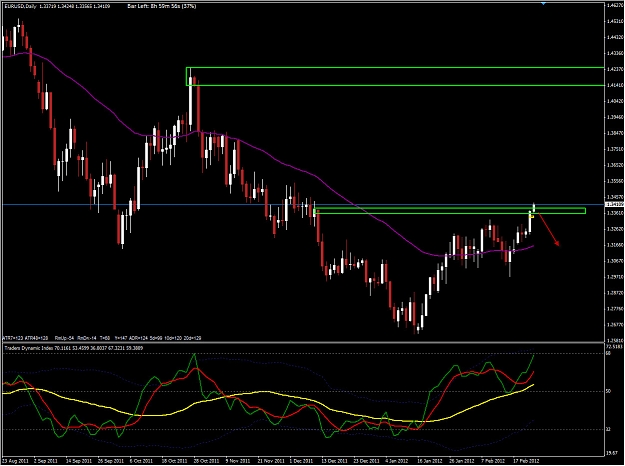Click the 28 Oct 2011 date label
Viewport: 625px width, 466px height.
click(205, 461)
